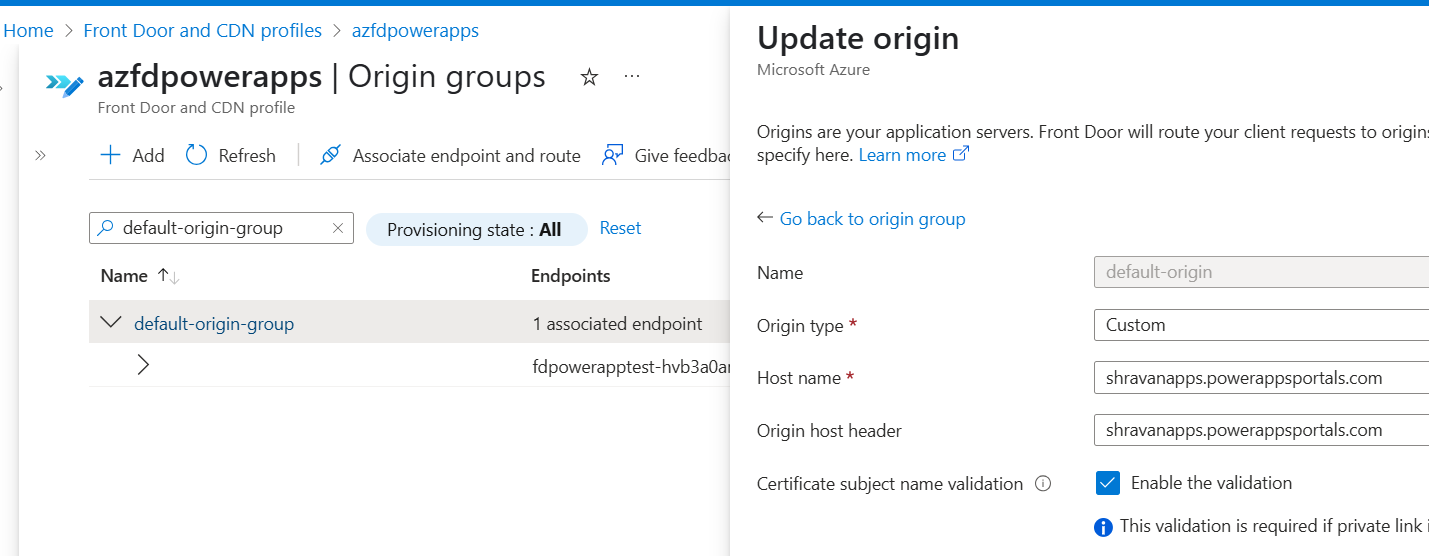1429x556 pixels.
Task: Click the disabled Name field default-origin
Action: coord(1262,272)
